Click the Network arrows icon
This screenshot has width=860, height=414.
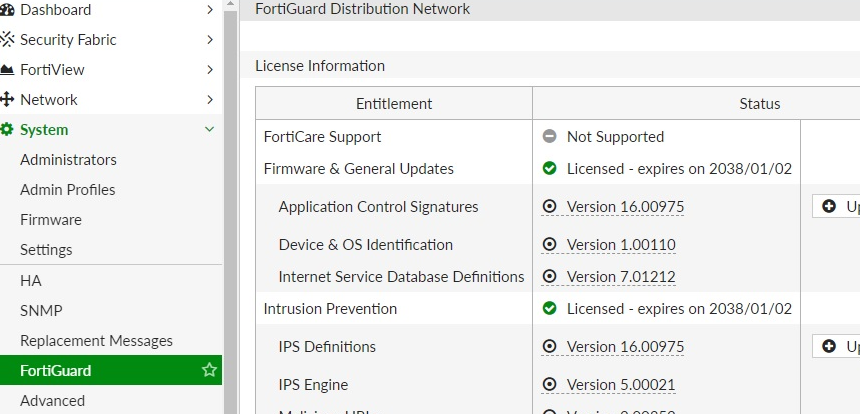(x=7, y=100)
